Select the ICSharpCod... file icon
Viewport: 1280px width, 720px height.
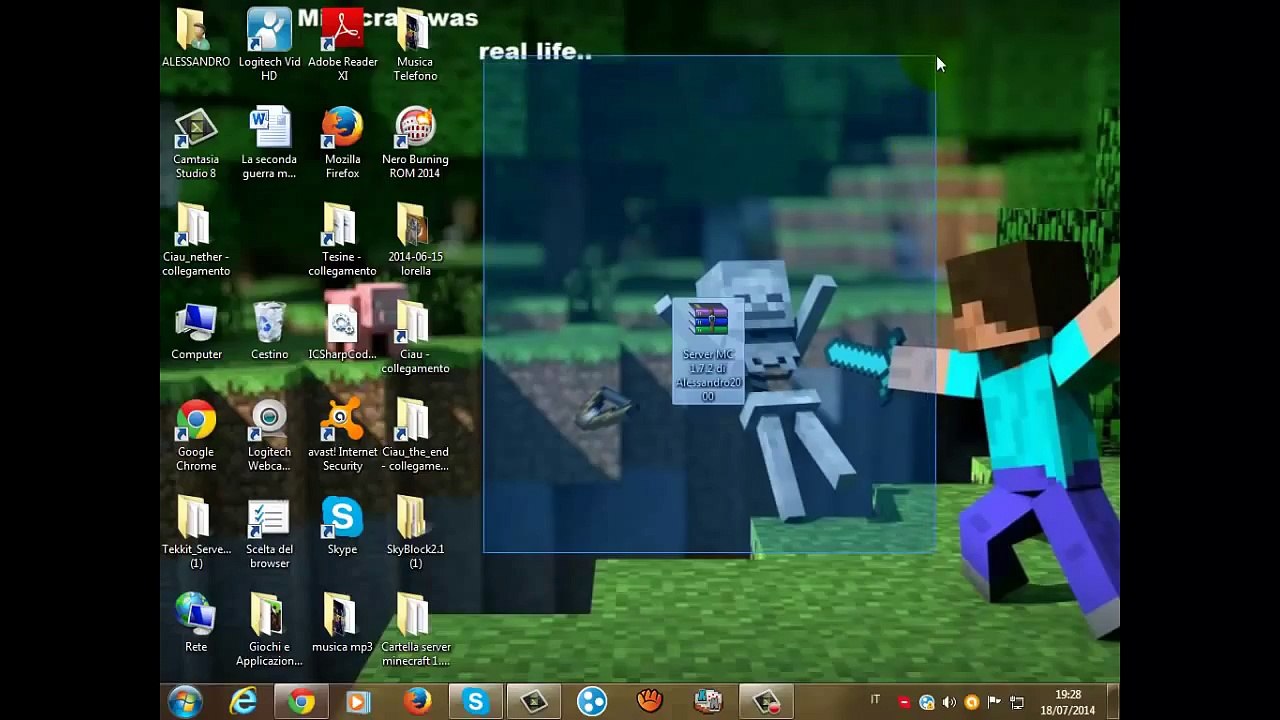(x=342, y=331)
